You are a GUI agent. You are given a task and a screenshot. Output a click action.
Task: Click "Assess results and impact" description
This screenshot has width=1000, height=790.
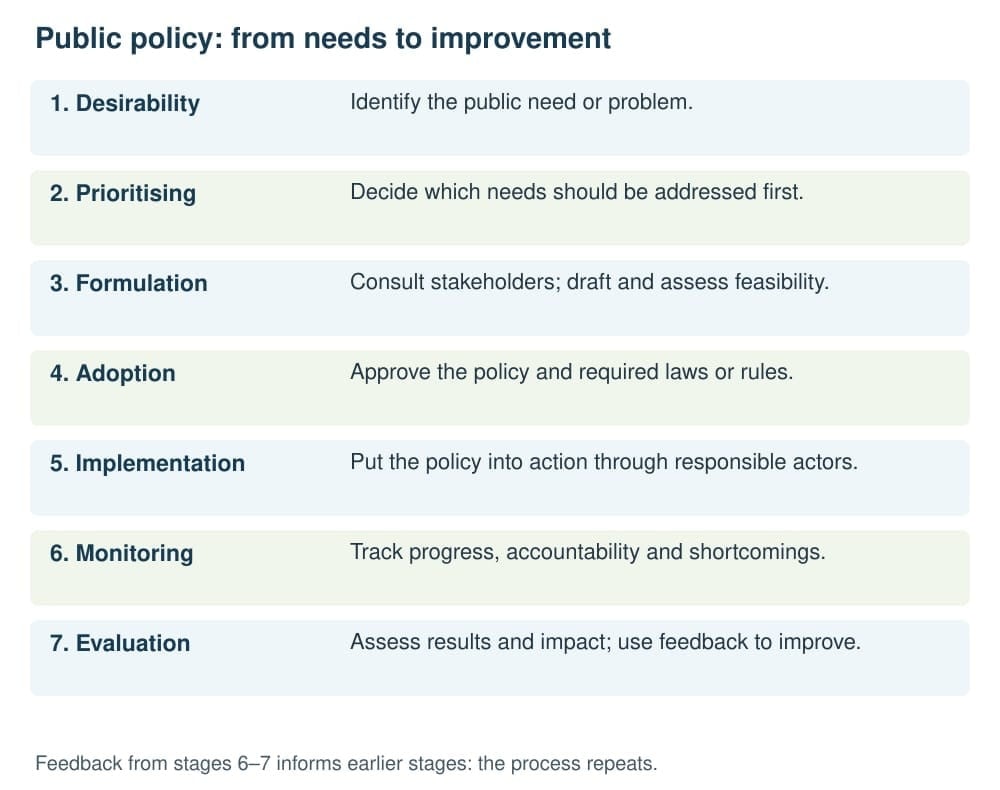pos(605,641)
